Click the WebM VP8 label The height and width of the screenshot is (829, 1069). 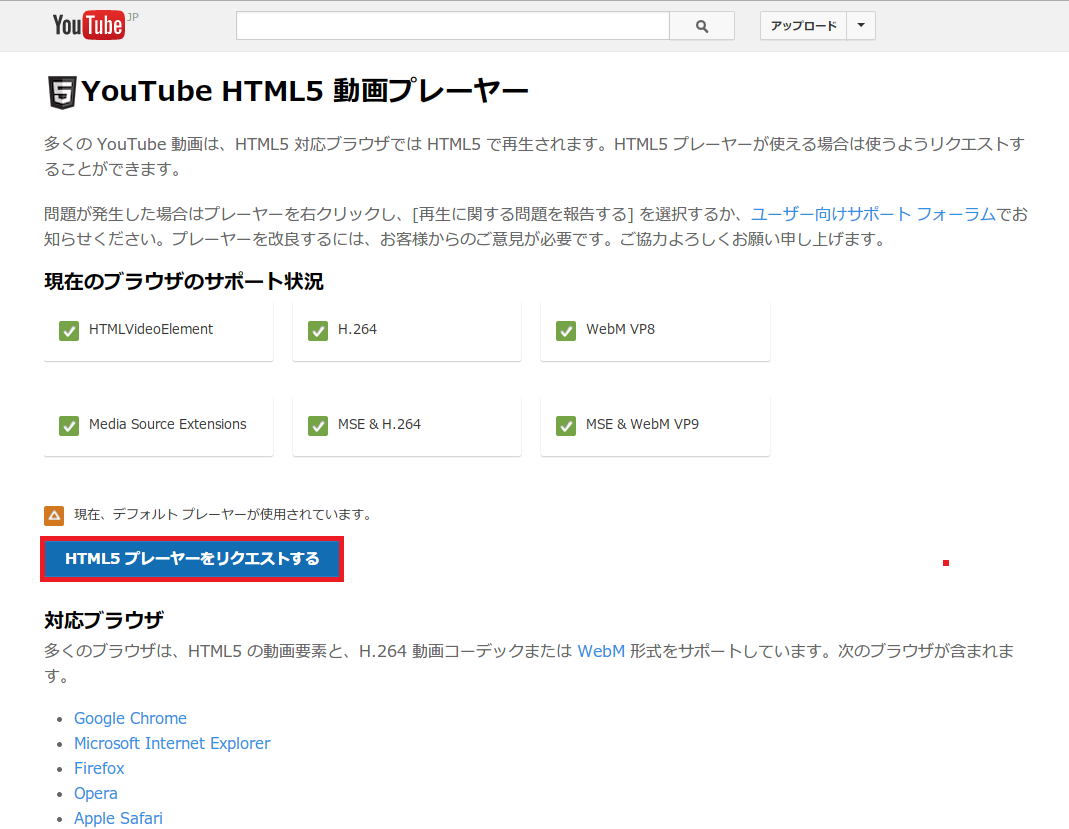(x=620, y=329)
